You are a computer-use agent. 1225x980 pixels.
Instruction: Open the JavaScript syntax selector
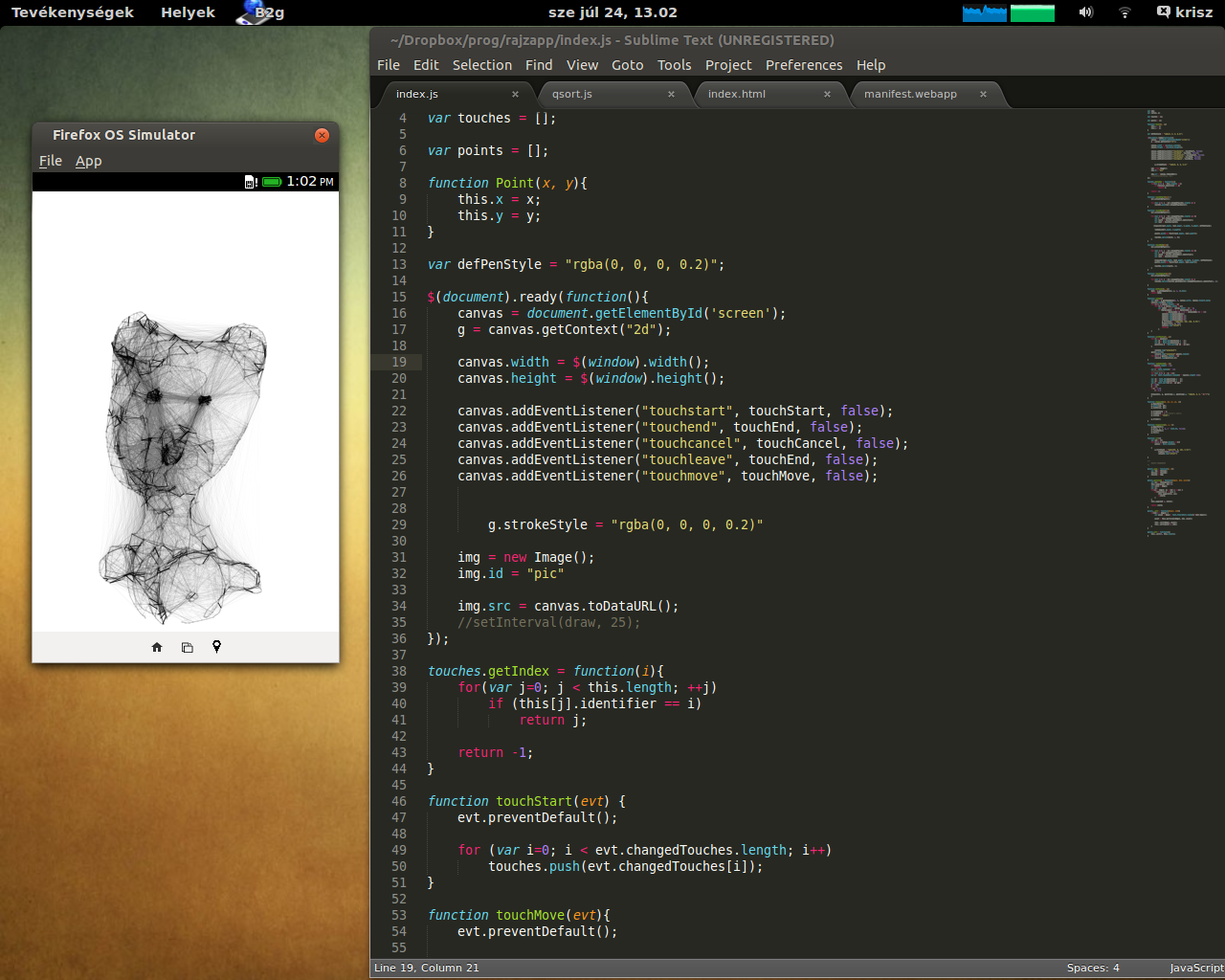point(1196,968)
